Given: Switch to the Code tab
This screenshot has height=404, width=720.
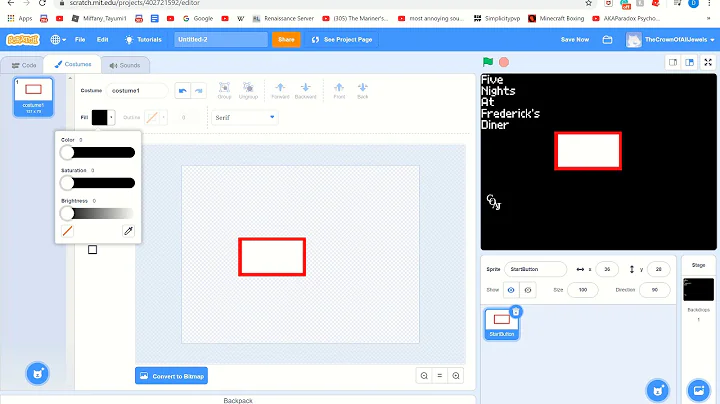Looking at the screenshot, I should 23,65.
